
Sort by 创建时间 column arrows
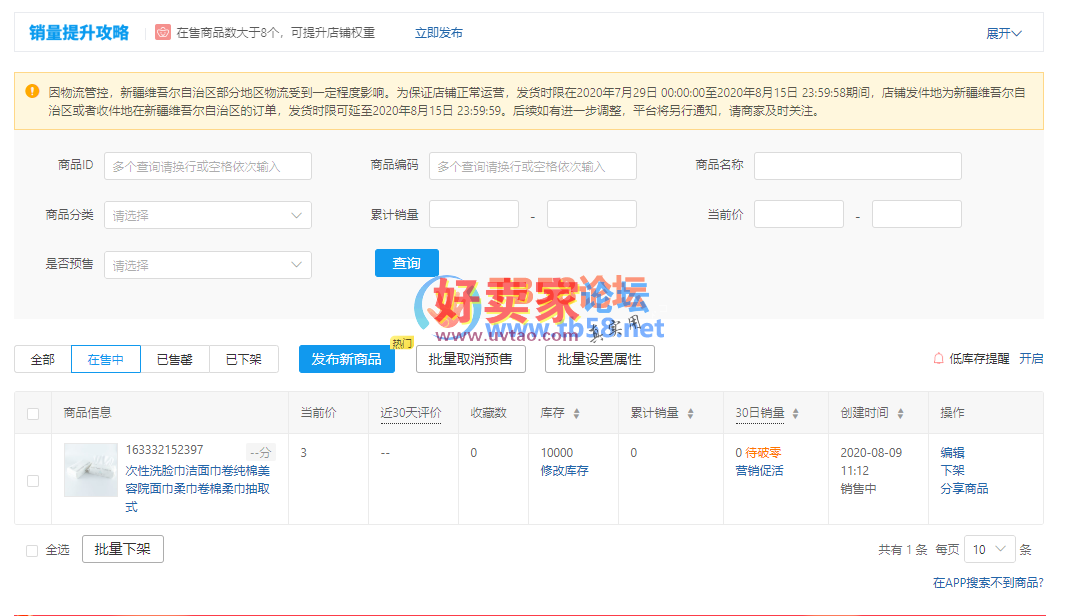coord(900,413)
